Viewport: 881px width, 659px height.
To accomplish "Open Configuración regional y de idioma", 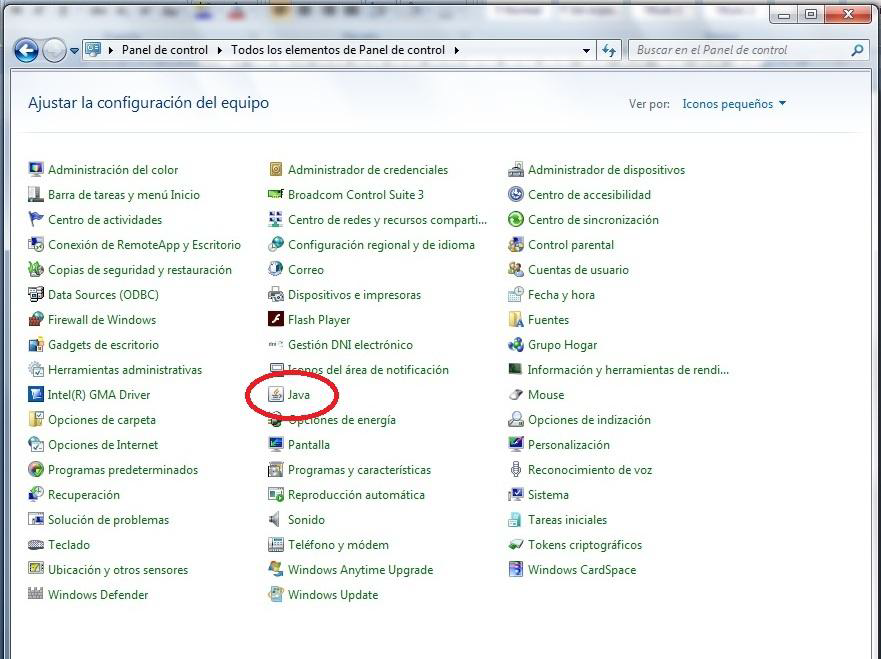I will pos(382,244).
